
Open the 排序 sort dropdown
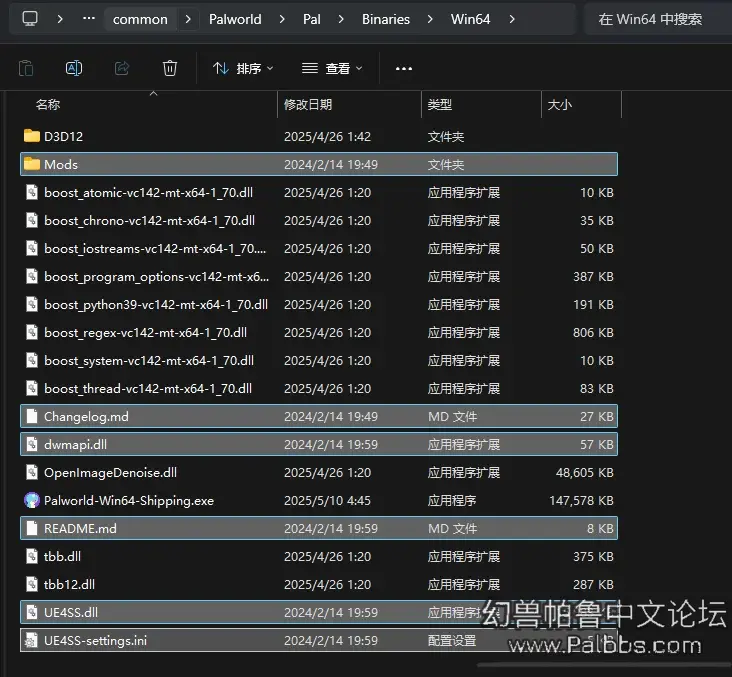click(243, 69)
